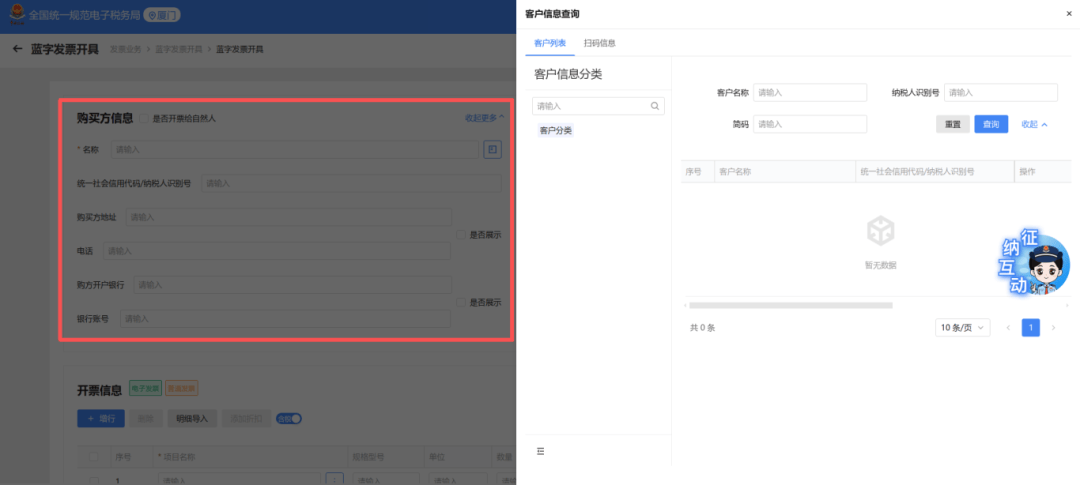Tick 是否展示 checkbox beside bank info
Screen dimensions: 1080x485
coord(461,302)
